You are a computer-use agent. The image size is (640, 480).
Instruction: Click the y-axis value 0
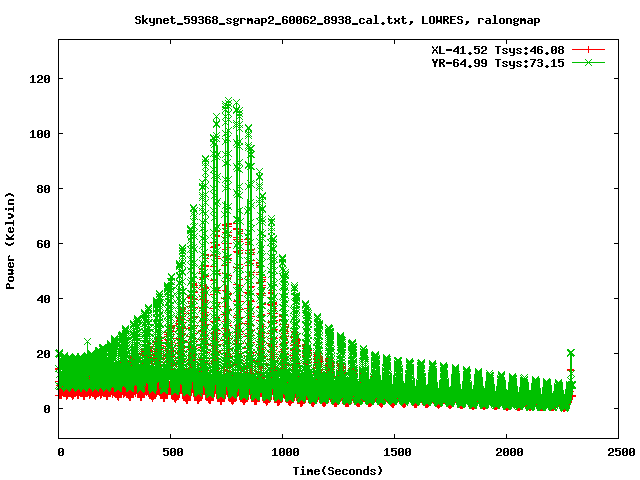(47, 409)
